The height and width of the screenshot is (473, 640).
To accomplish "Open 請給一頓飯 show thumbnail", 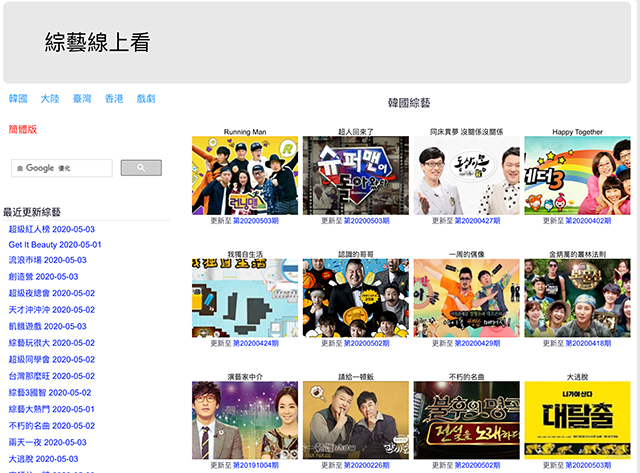I will click(x=356, y=420).
